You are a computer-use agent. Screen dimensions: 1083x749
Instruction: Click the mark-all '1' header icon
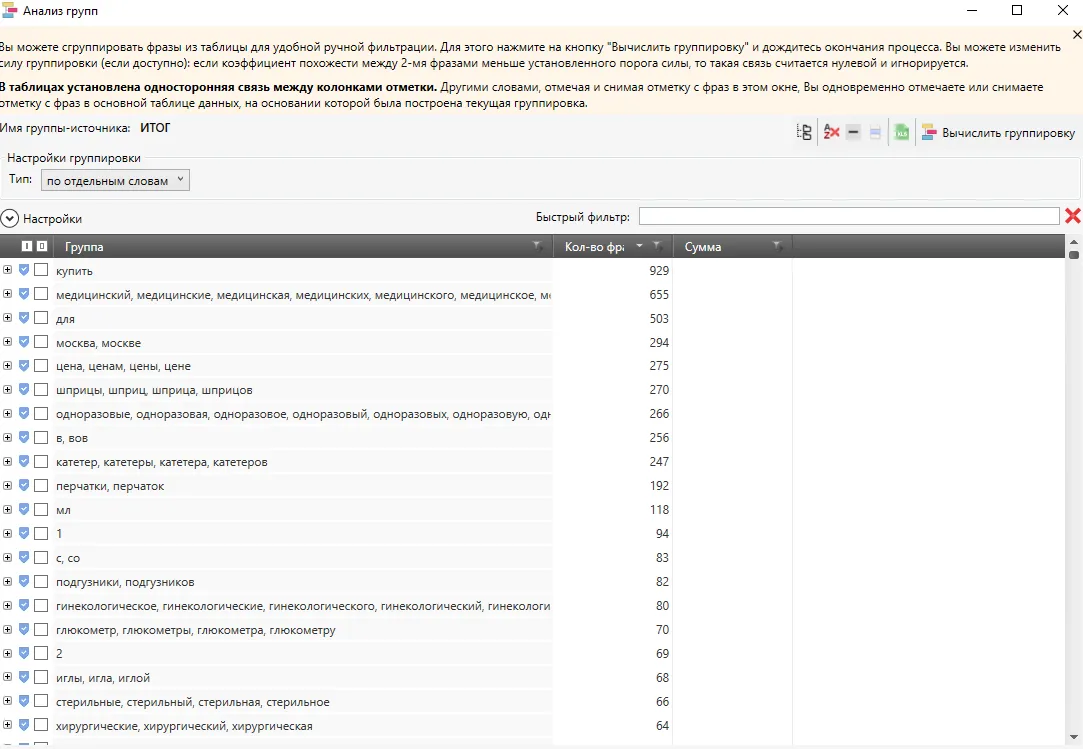(27, 246)
